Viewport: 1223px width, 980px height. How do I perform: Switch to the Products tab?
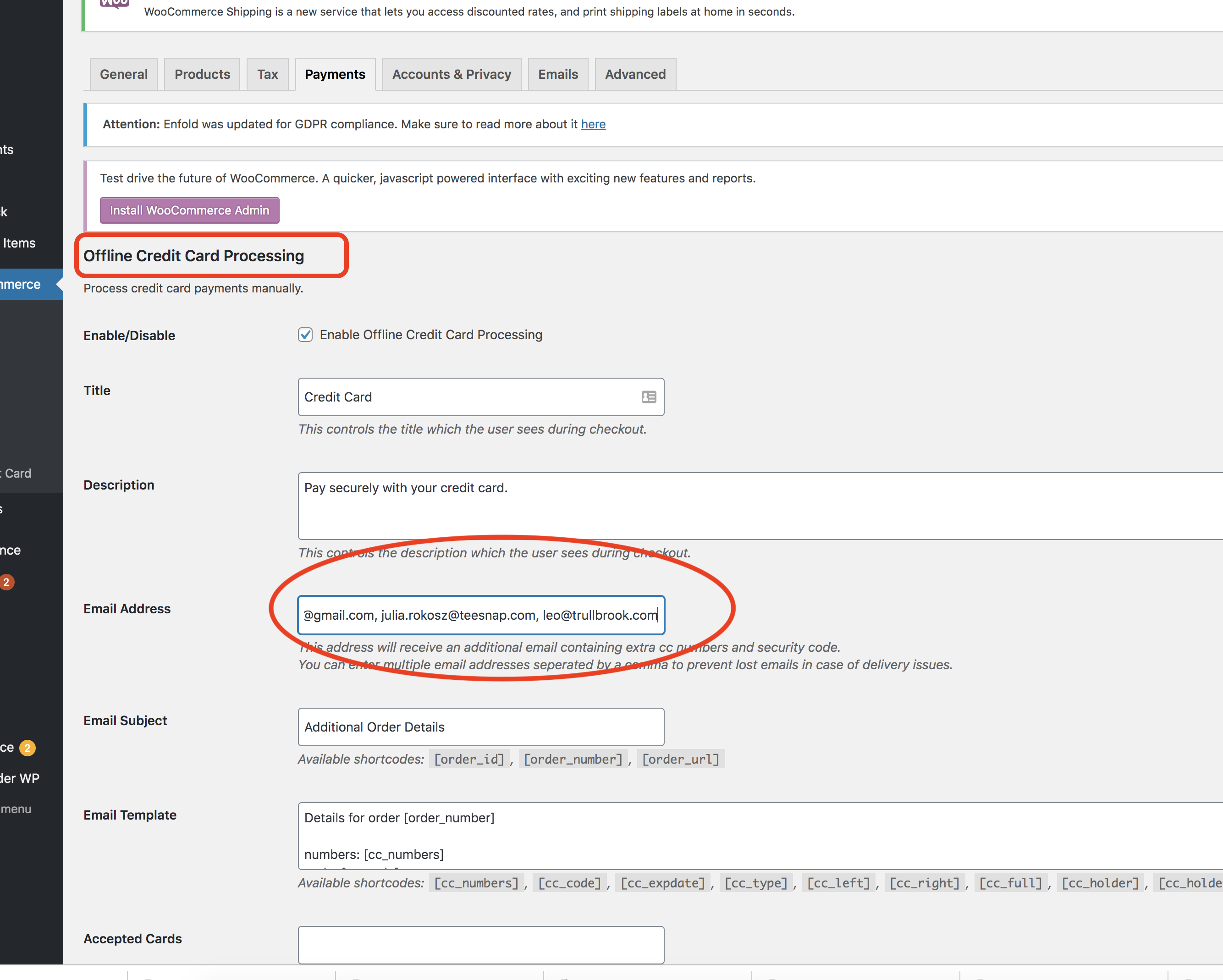tap(202, 74)
